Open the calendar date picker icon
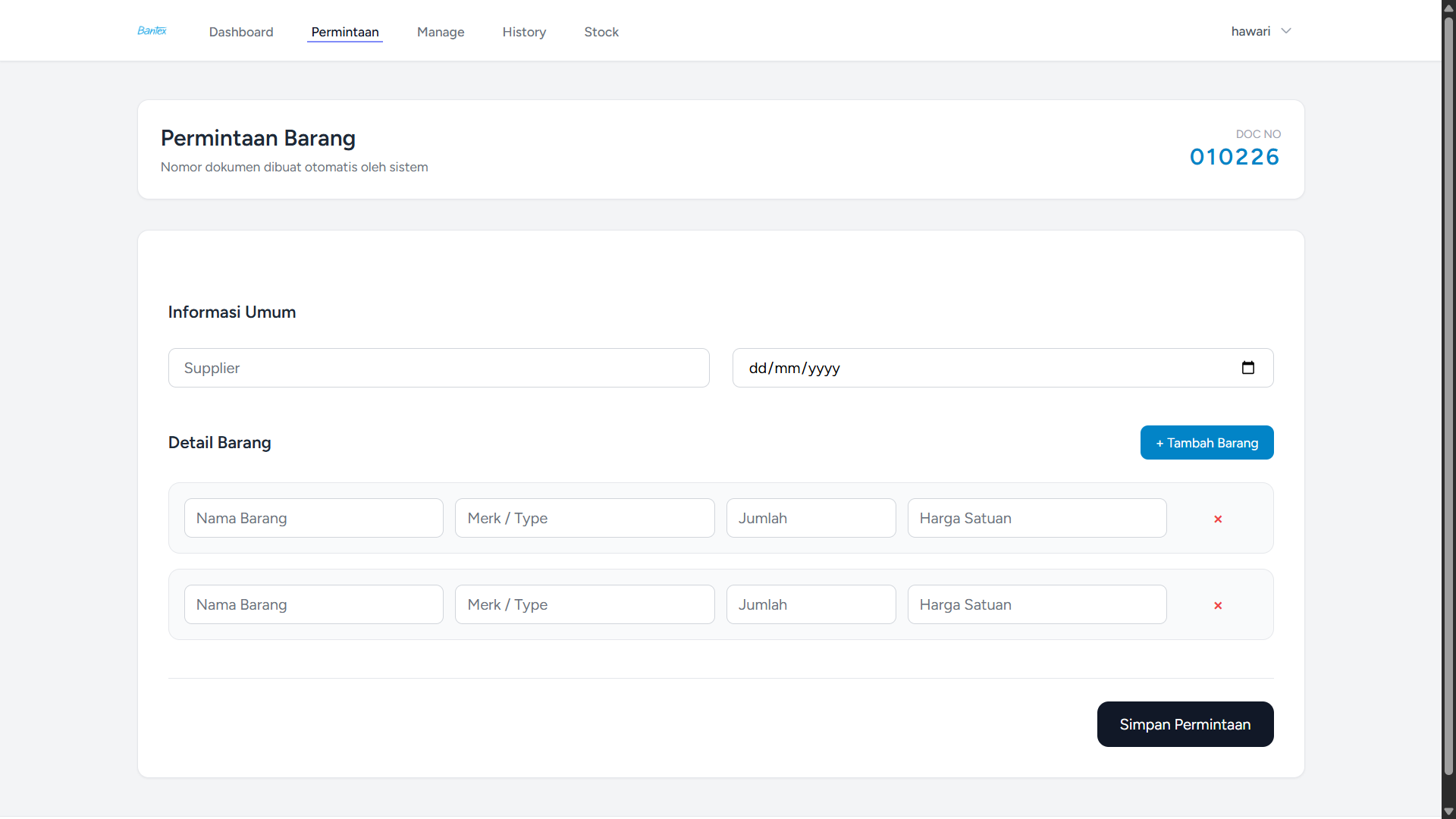 1248,368
